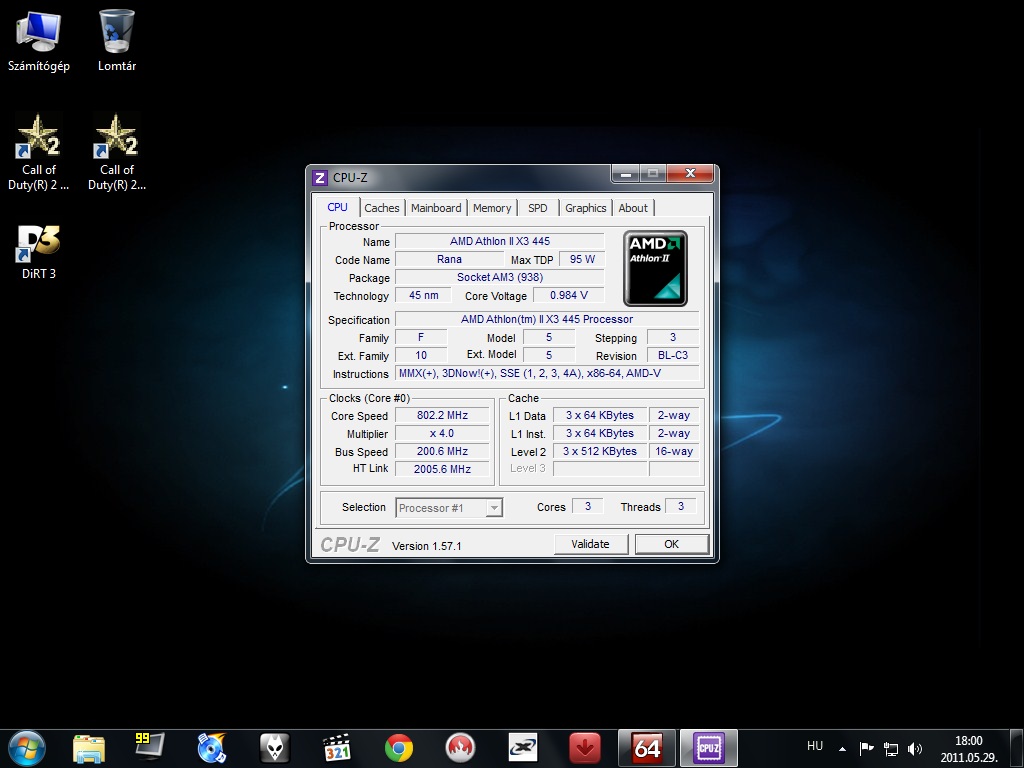
Task: Click the empty Level 3 cache field
Action: [x=600, y=469]
